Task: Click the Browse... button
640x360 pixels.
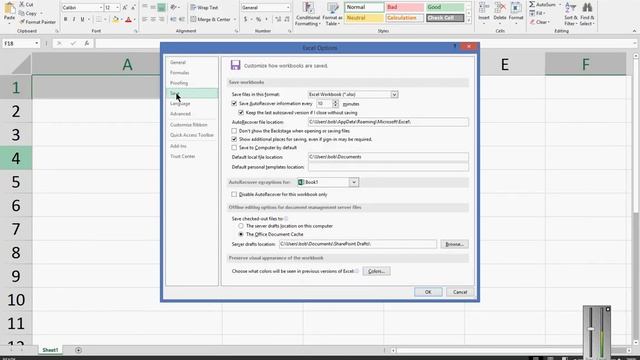Action: (x=454, y=244)
